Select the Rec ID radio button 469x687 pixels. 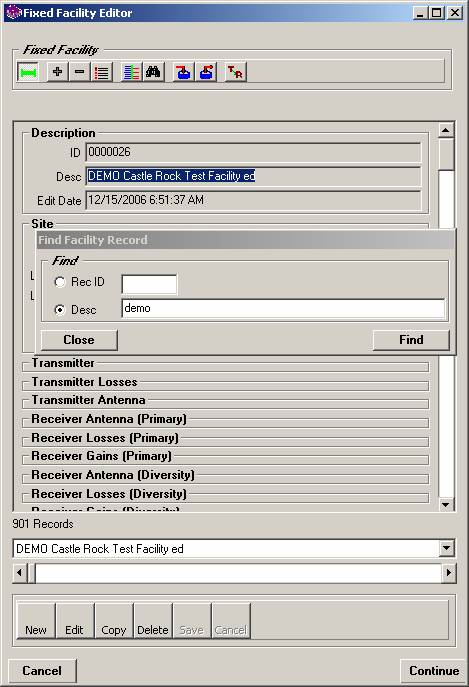tap(60, 282)
